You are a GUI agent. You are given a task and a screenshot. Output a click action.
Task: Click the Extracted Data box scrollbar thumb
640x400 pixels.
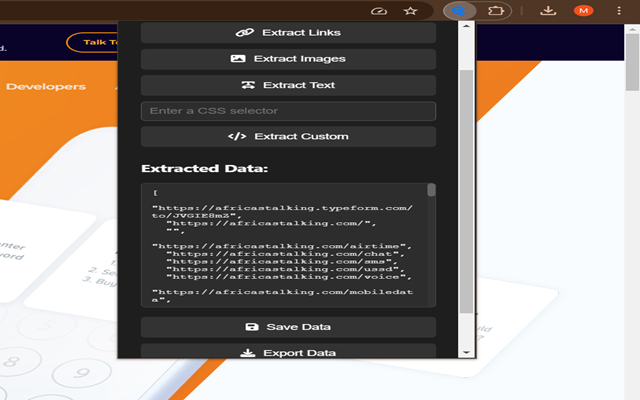(x=431, y=190)
